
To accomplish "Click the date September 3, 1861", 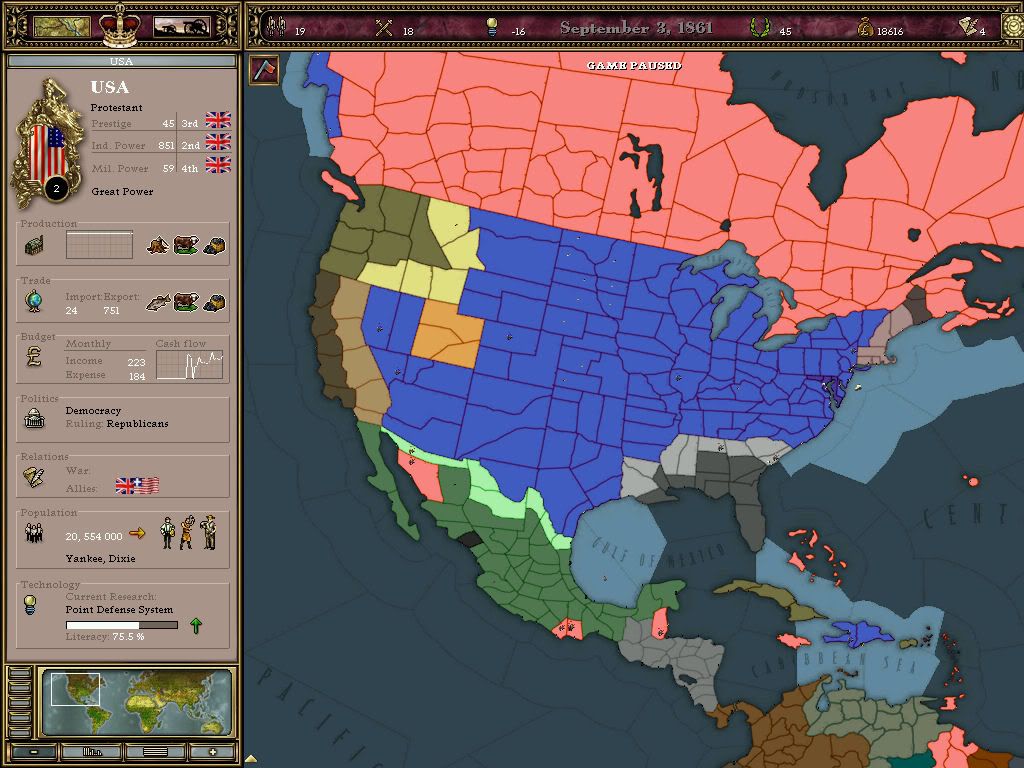I will click(x=637, y=27).
